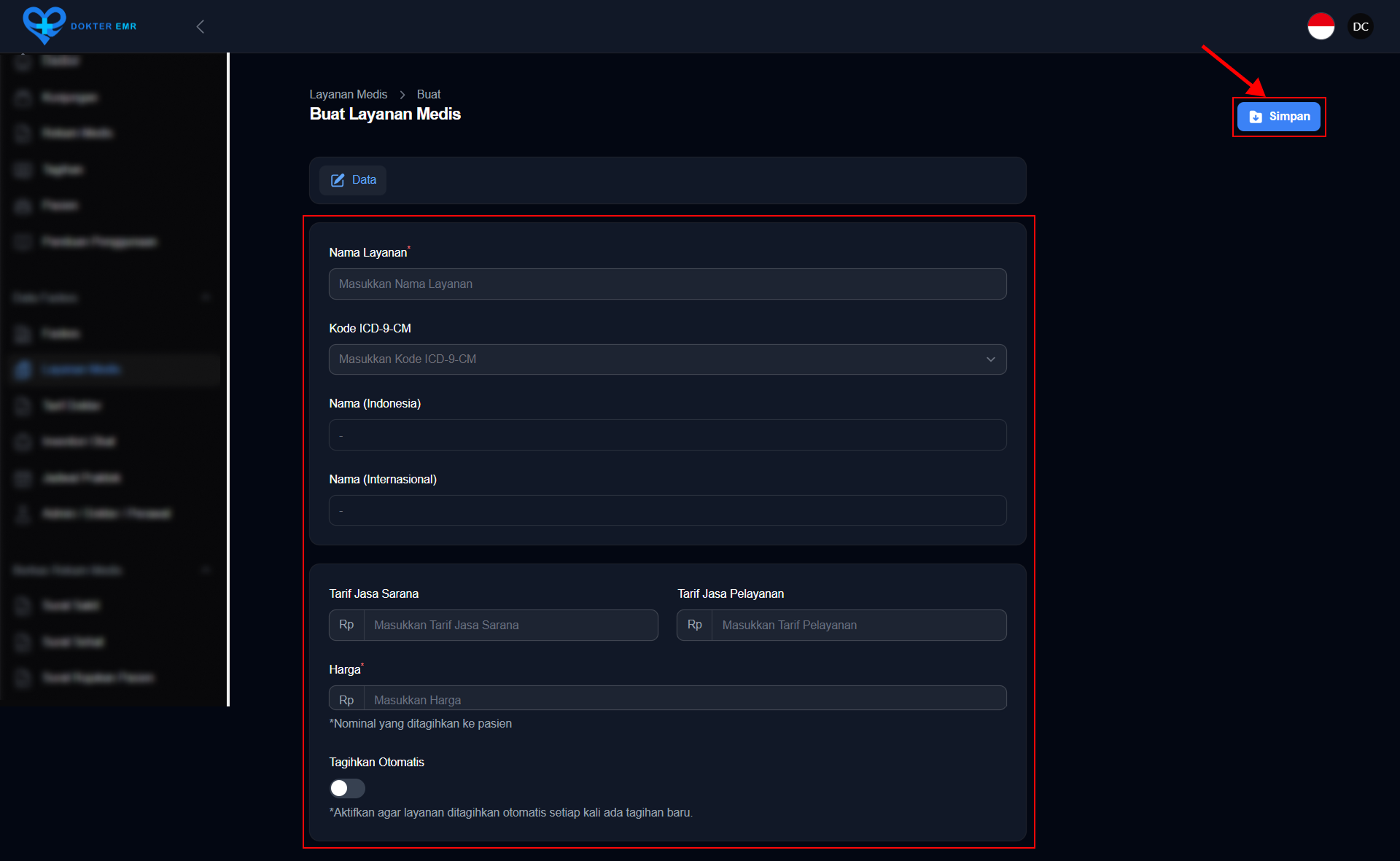Click the Nama Layanan field label

[x=370, y=252]
